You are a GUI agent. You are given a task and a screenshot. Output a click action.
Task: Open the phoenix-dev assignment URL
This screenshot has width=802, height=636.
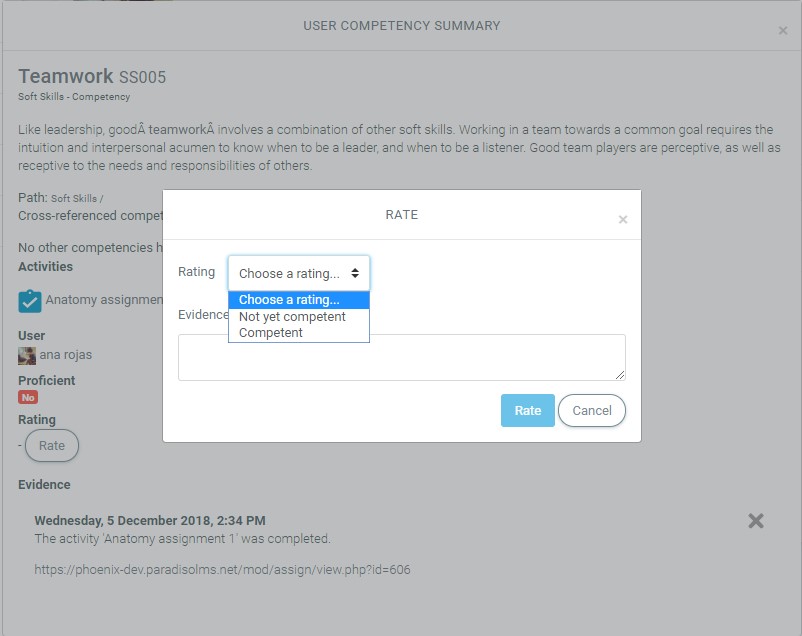pyautogui.click(x=222, y=570)
